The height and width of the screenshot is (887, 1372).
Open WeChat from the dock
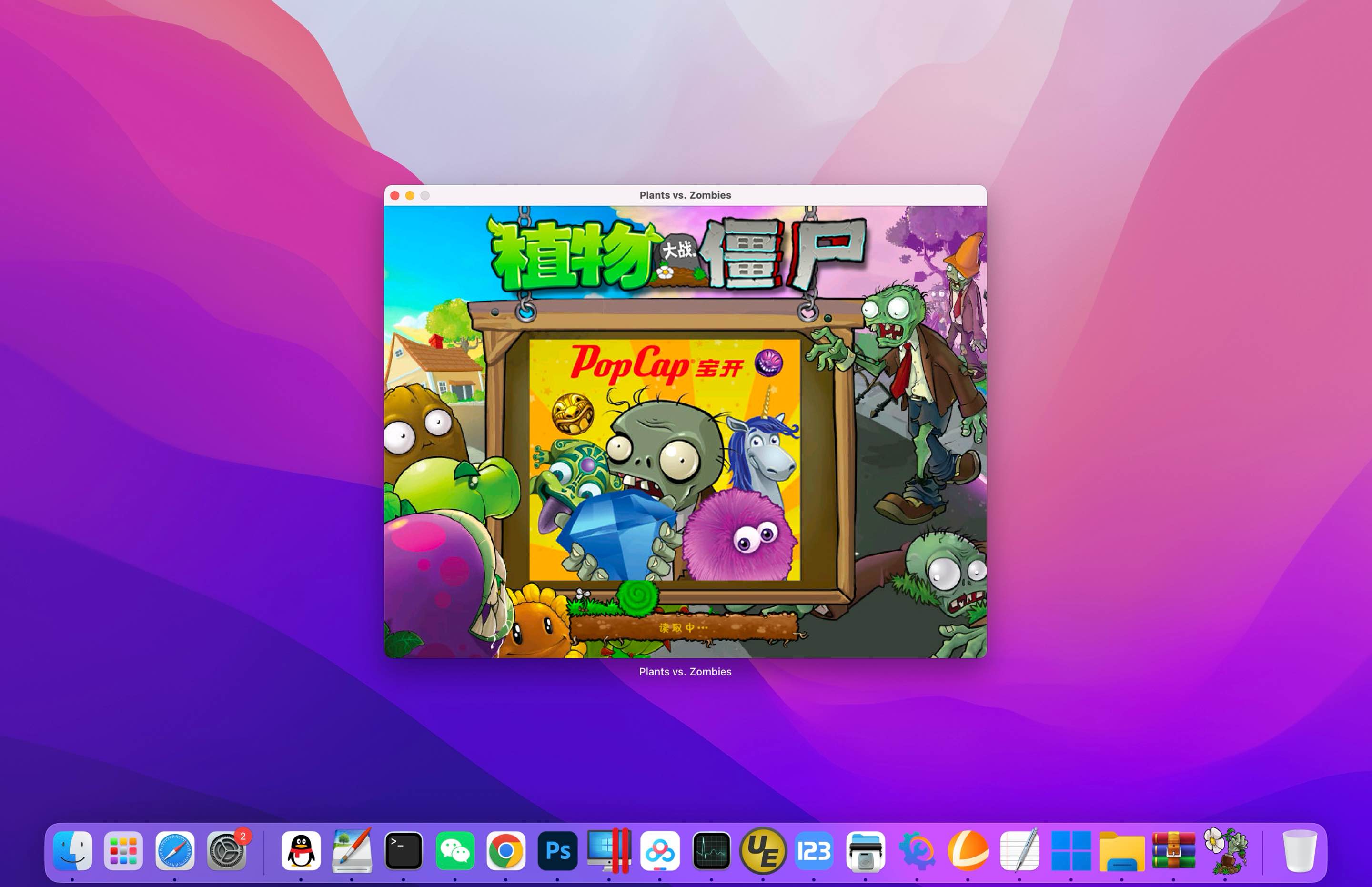pos(455,851)
